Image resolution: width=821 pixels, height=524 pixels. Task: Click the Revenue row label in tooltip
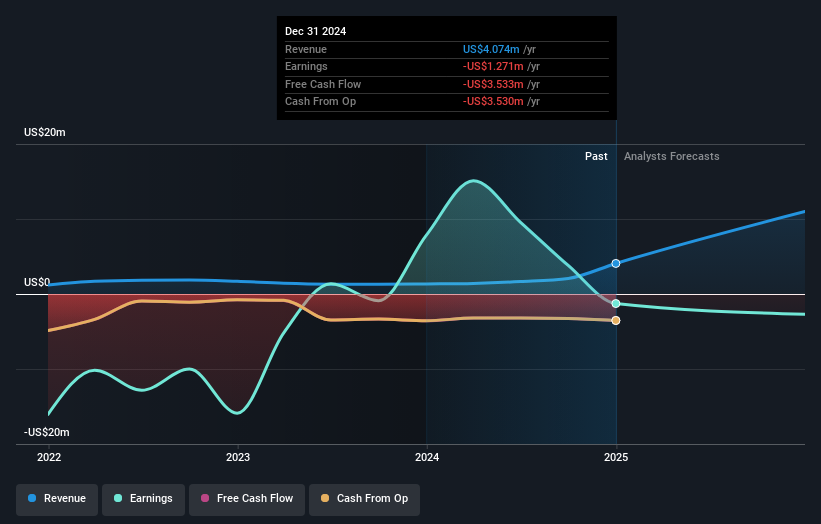point(306,49)
